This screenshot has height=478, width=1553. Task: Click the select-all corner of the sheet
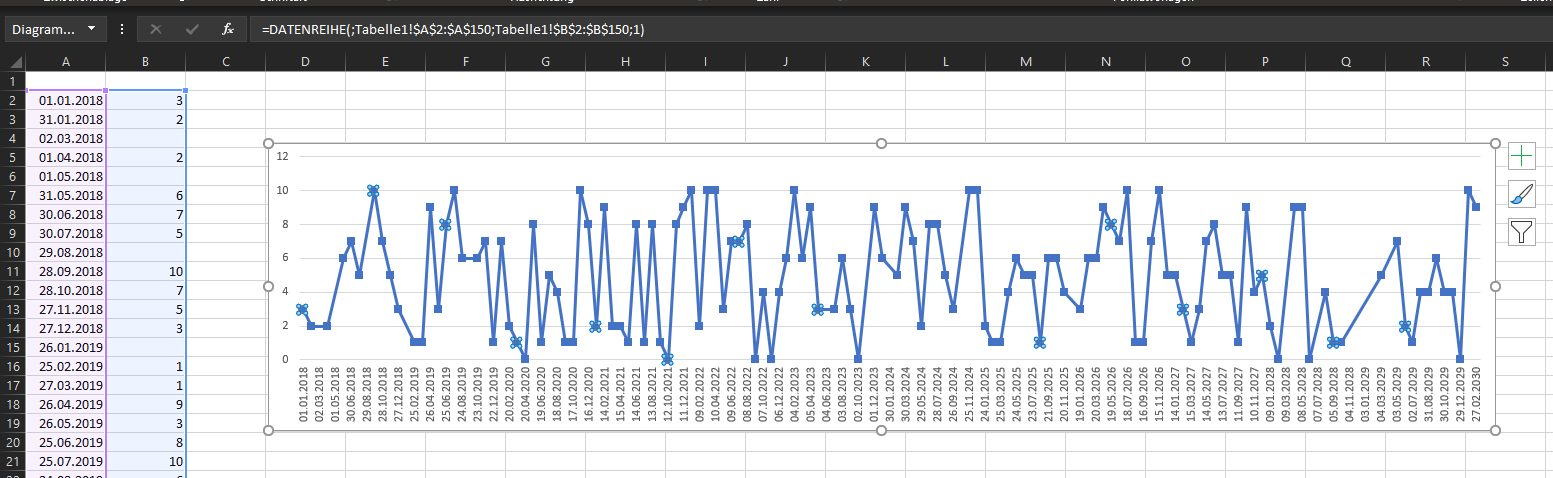[13, 61]
